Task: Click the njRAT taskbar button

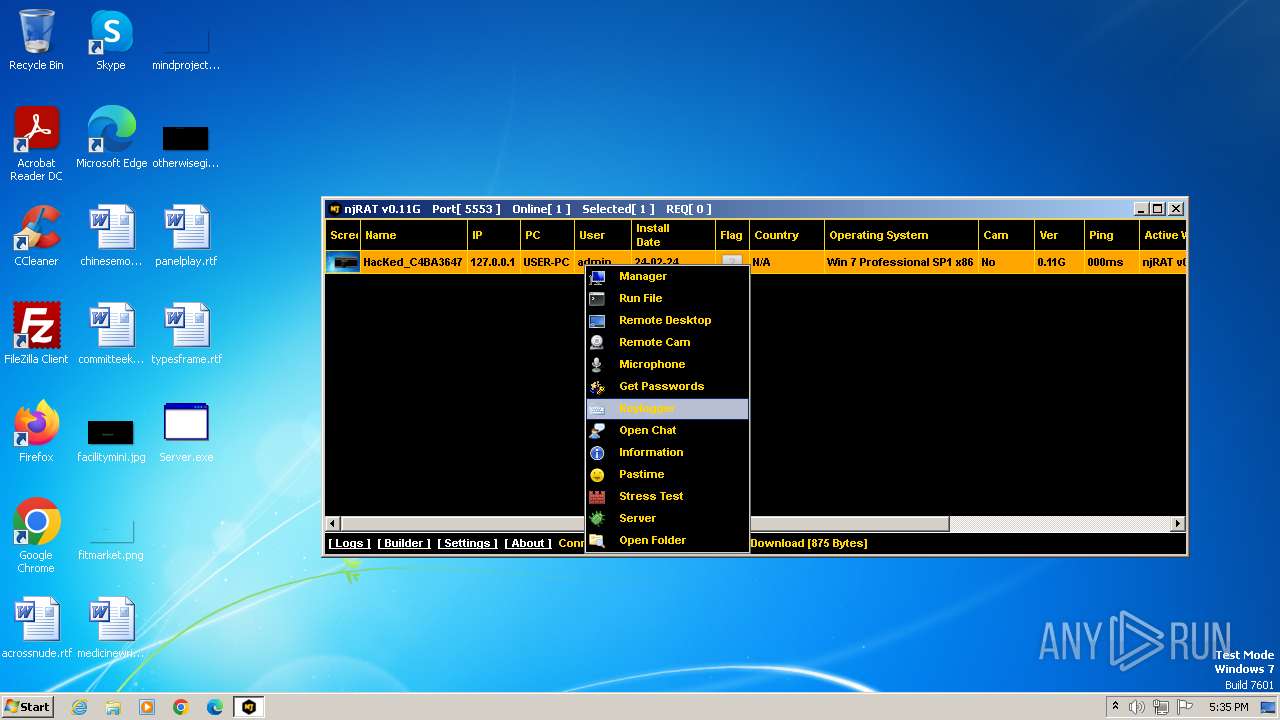Action: [x=249, y=707]
